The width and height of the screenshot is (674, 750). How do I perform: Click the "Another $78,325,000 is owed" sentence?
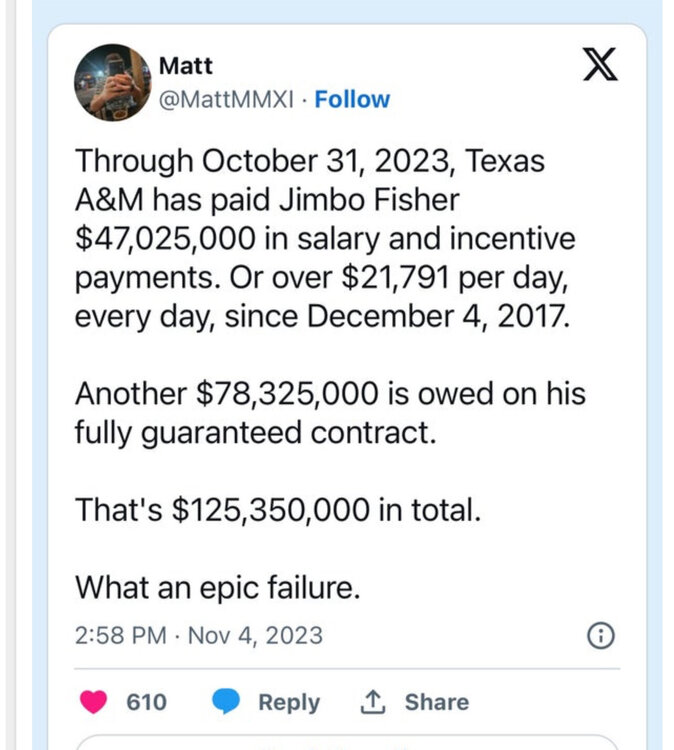[x=330, y=393]
